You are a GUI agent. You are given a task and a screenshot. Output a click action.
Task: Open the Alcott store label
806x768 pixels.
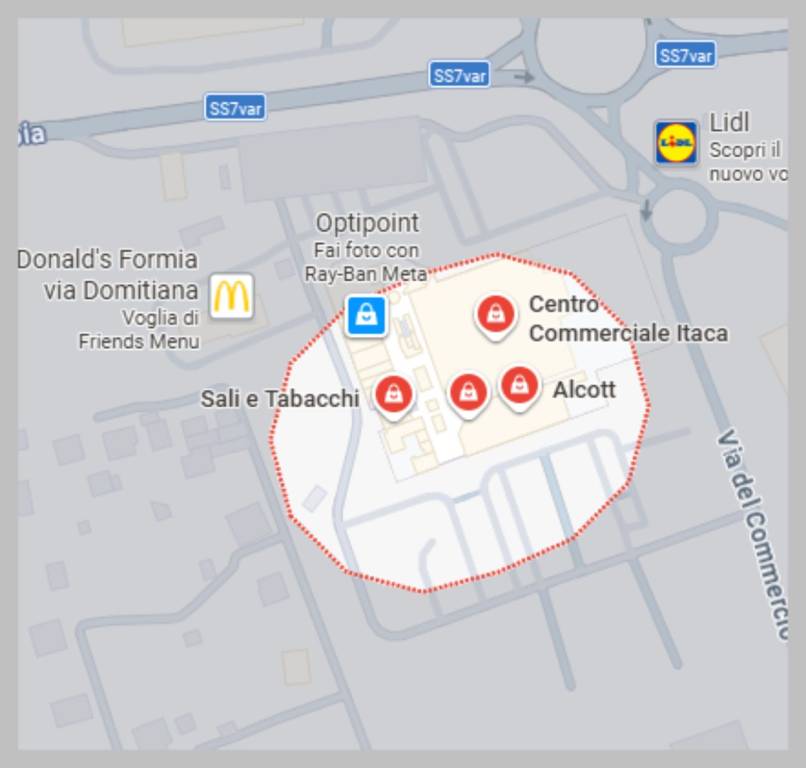(x=584, y=390)
